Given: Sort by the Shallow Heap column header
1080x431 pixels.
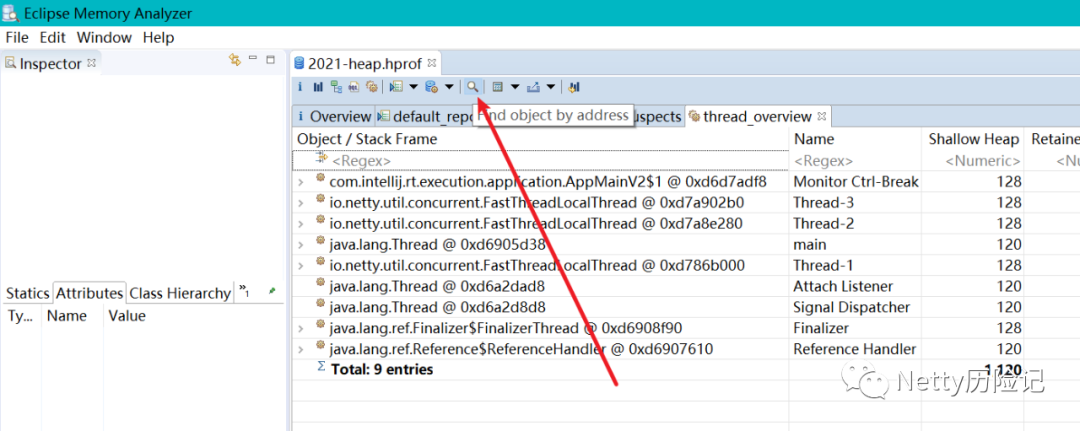Looking at the screenshot, I should (973, 139).
